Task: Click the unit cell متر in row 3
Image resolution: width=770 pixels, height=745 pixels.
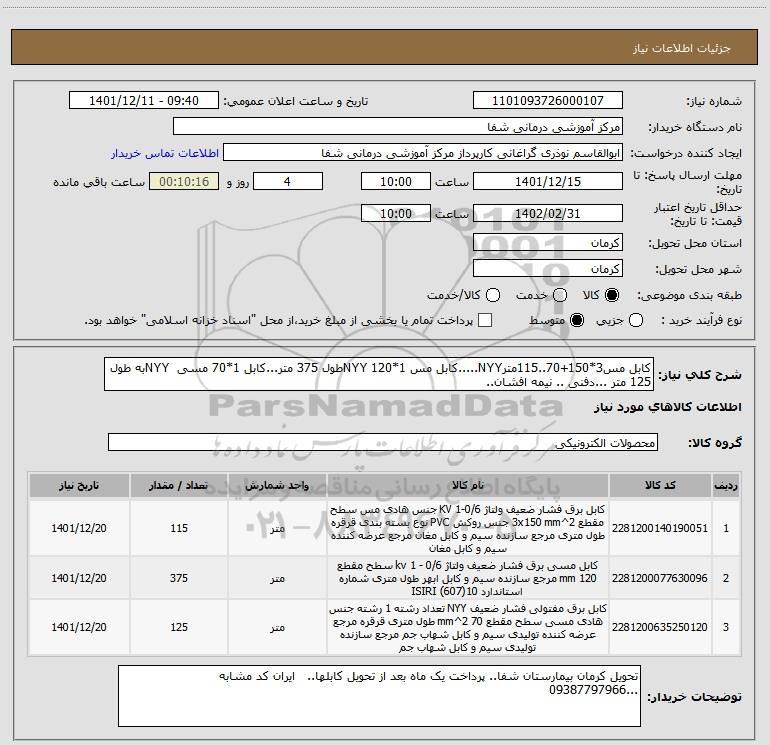Action: pos(277,627)
